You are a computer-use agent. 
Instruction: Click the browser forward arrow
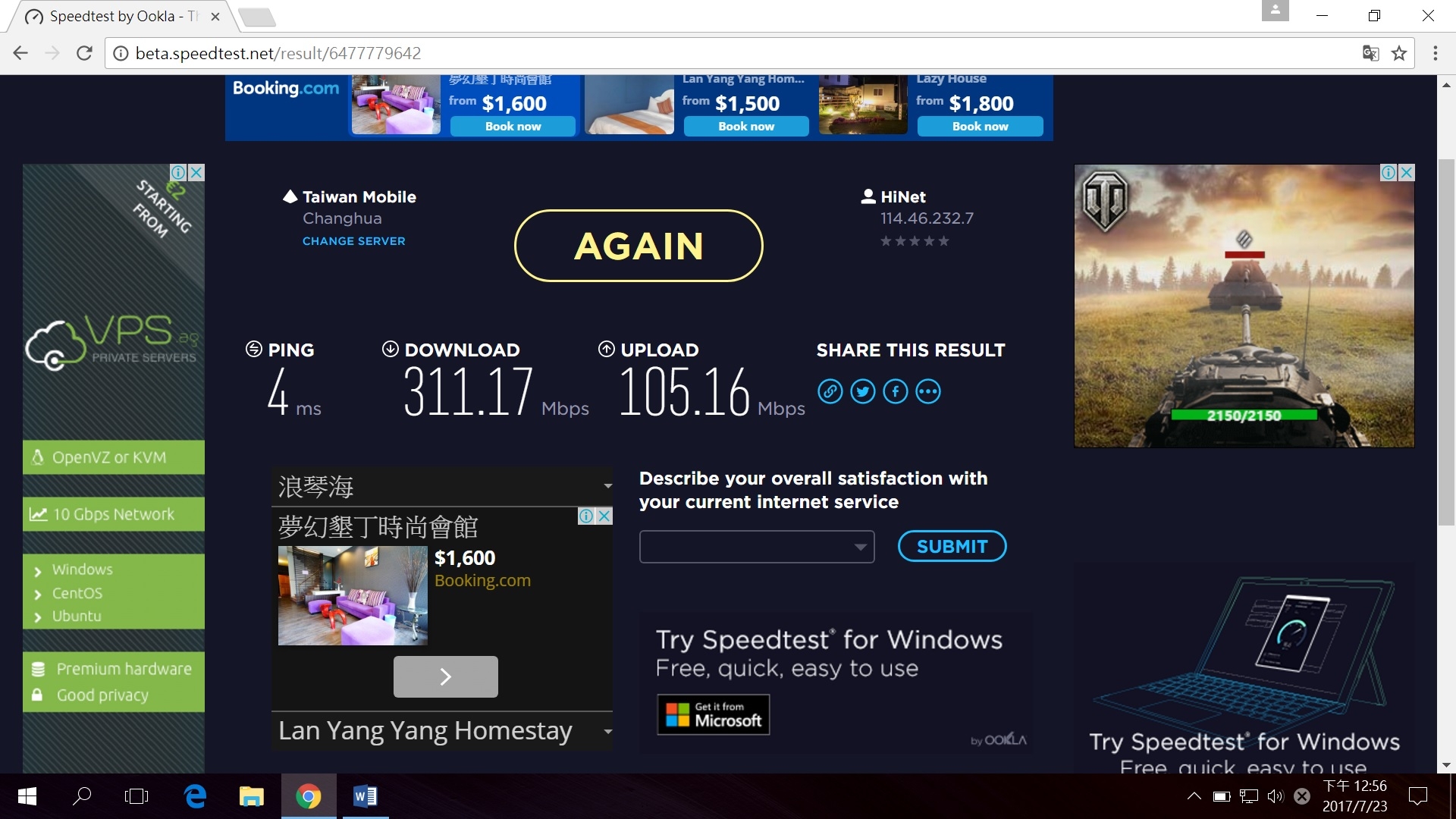pyautogui.click(x=52, y=53)
